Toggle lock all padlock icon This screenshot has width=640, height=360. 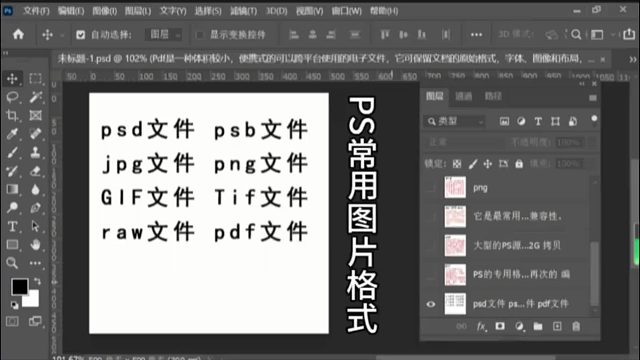click(519, 164)
